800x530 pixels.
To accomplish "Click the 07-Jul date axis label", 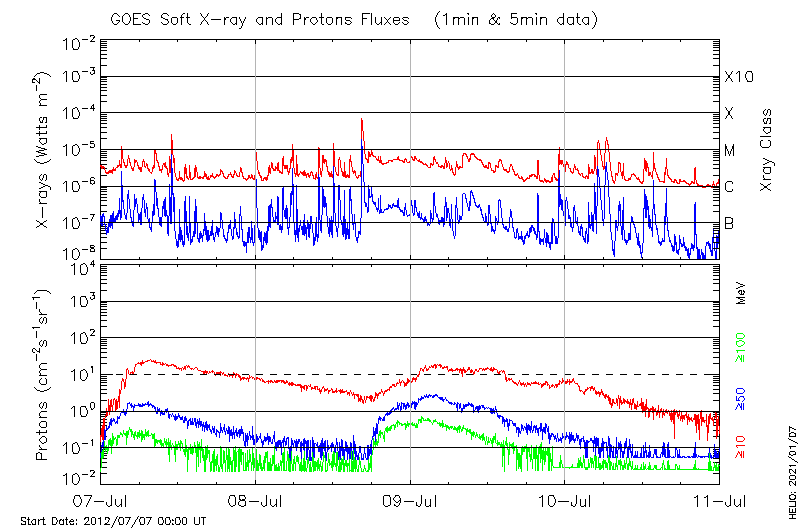I will click(x=102, y=499).
